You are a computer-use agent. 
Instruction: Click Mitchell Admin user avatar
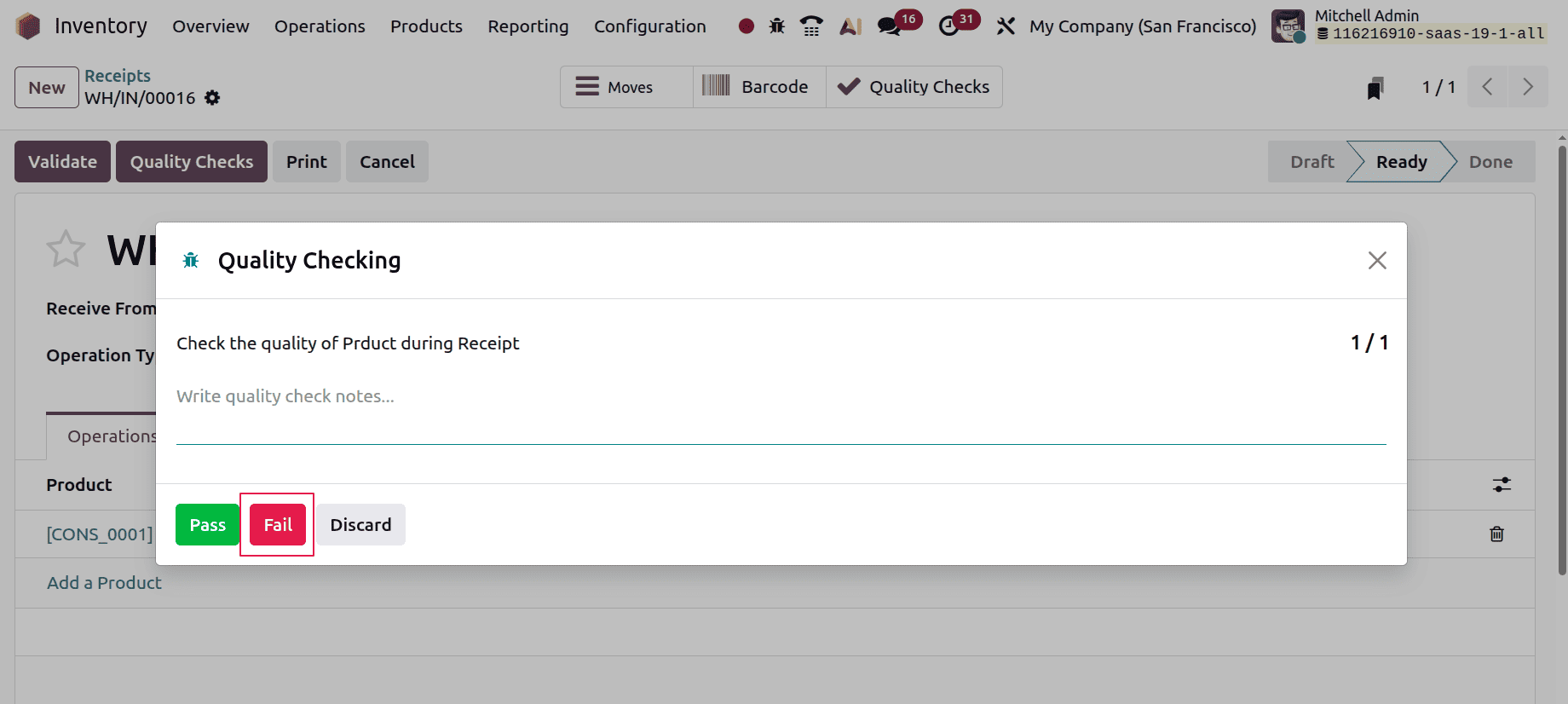[1288, 26]
